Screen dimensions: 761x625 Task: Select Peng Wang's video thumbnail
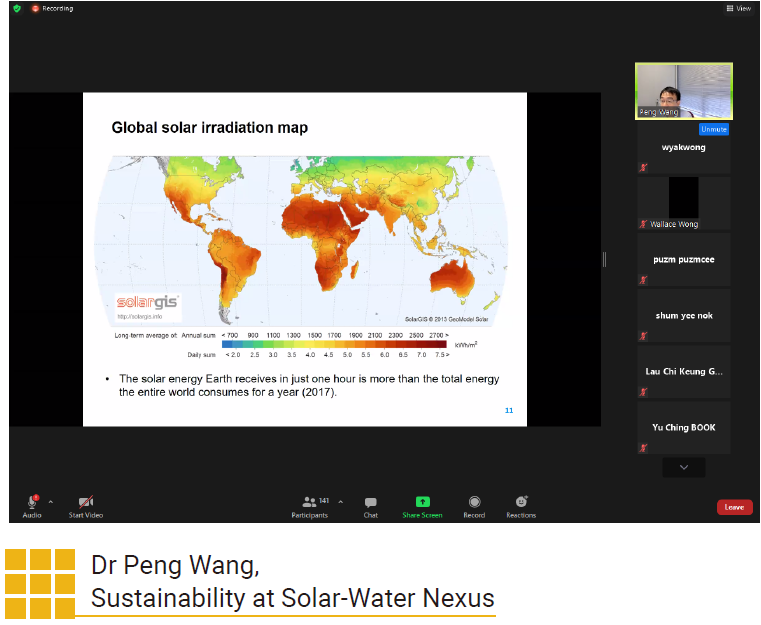(x=684, y=91)
